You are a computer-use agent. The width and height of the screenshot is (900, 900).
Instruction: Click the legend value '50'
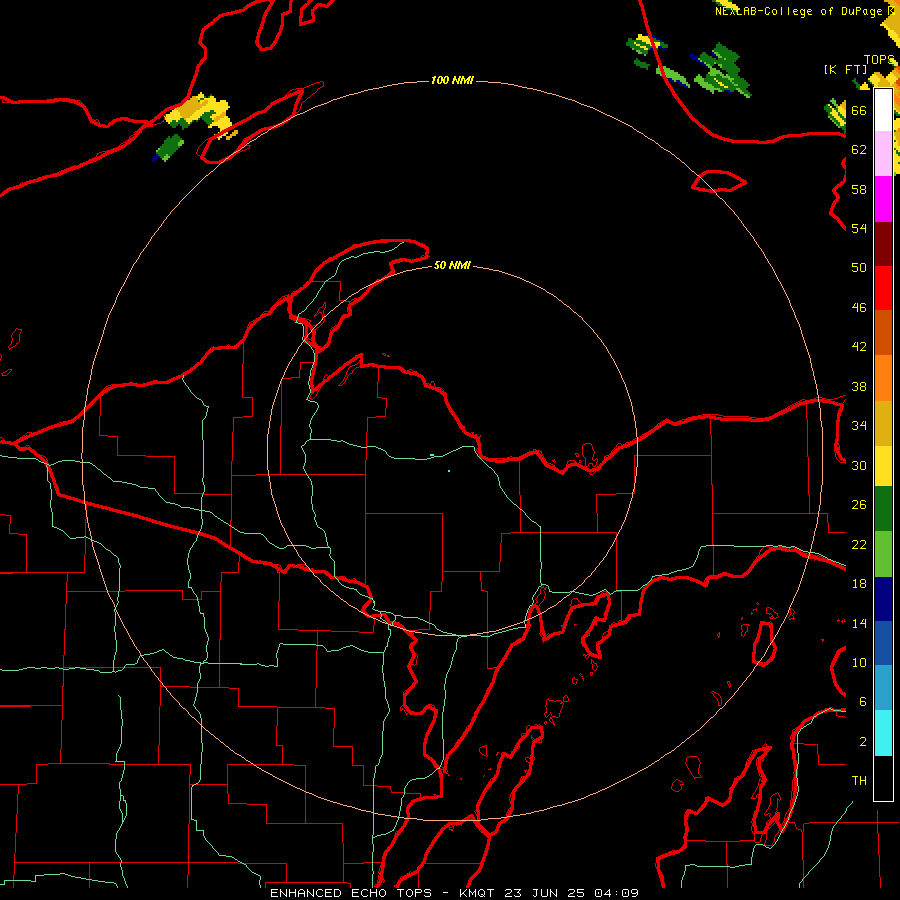click(859, 268)
